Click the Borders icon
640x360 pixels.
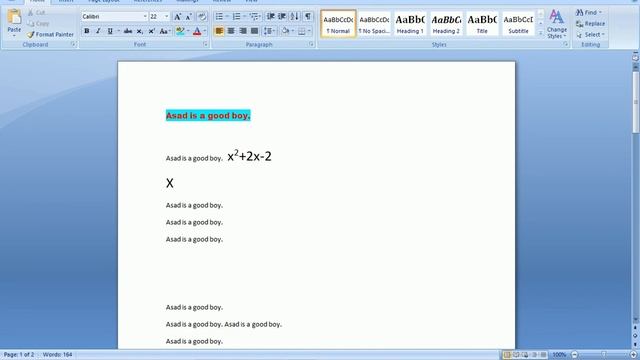coord(302,31)
